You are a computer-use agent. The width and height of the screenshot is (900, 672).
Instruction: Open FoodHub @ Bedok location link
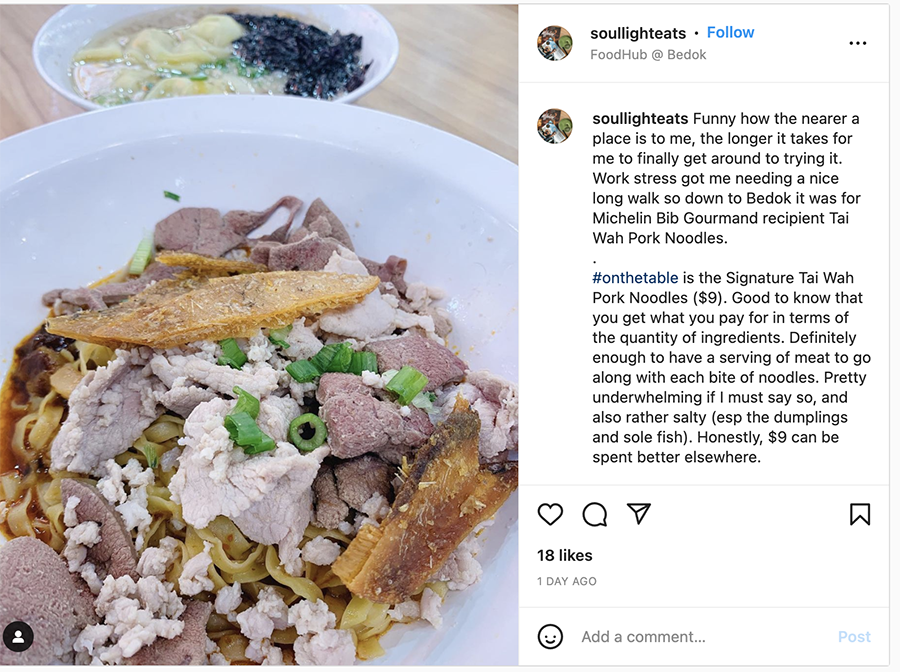[x=648, y=55]
